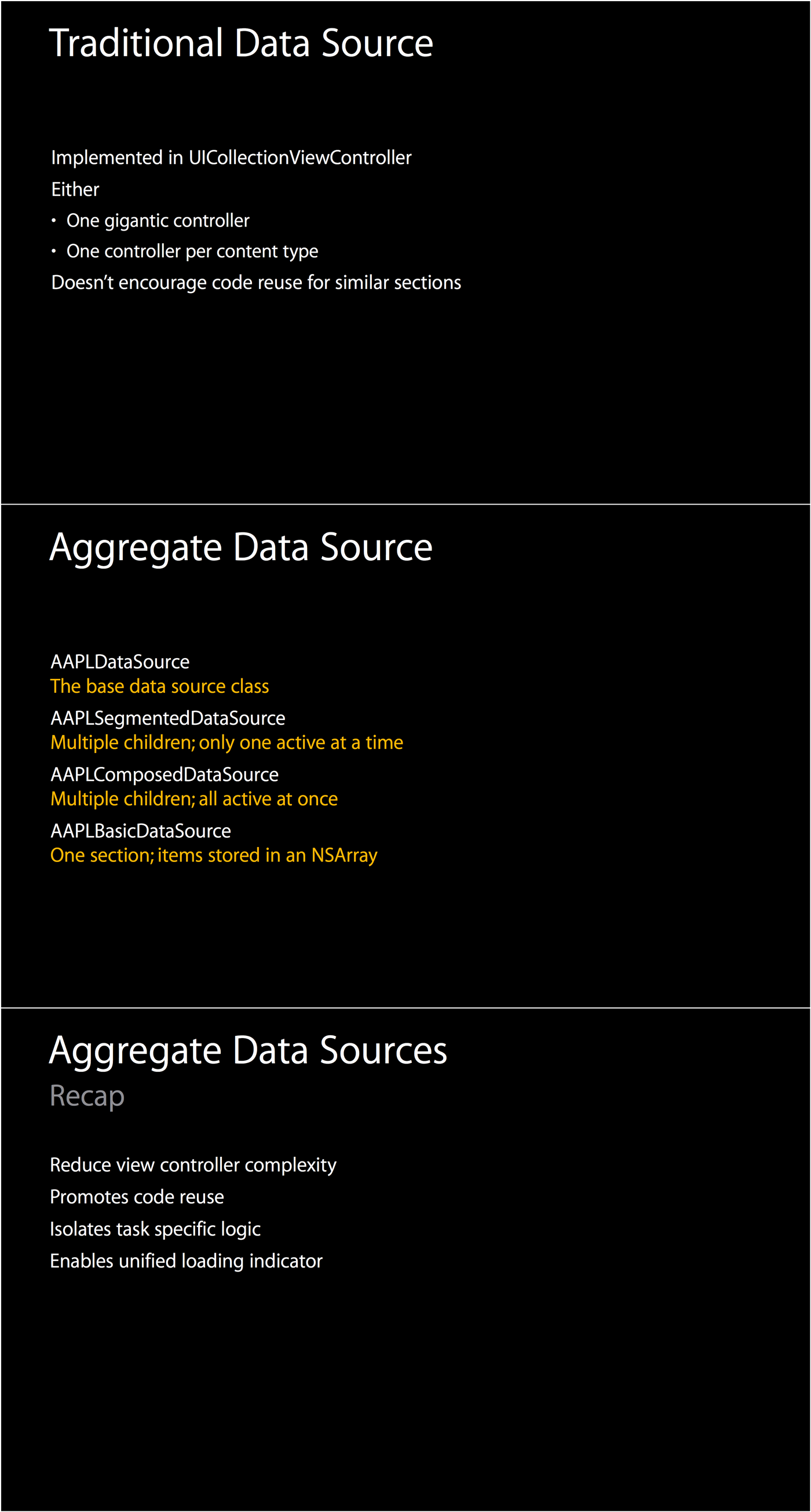811x1512 pixels.
Task: Select the "One gigantic controller" bullet
Action: pos(158,221)
